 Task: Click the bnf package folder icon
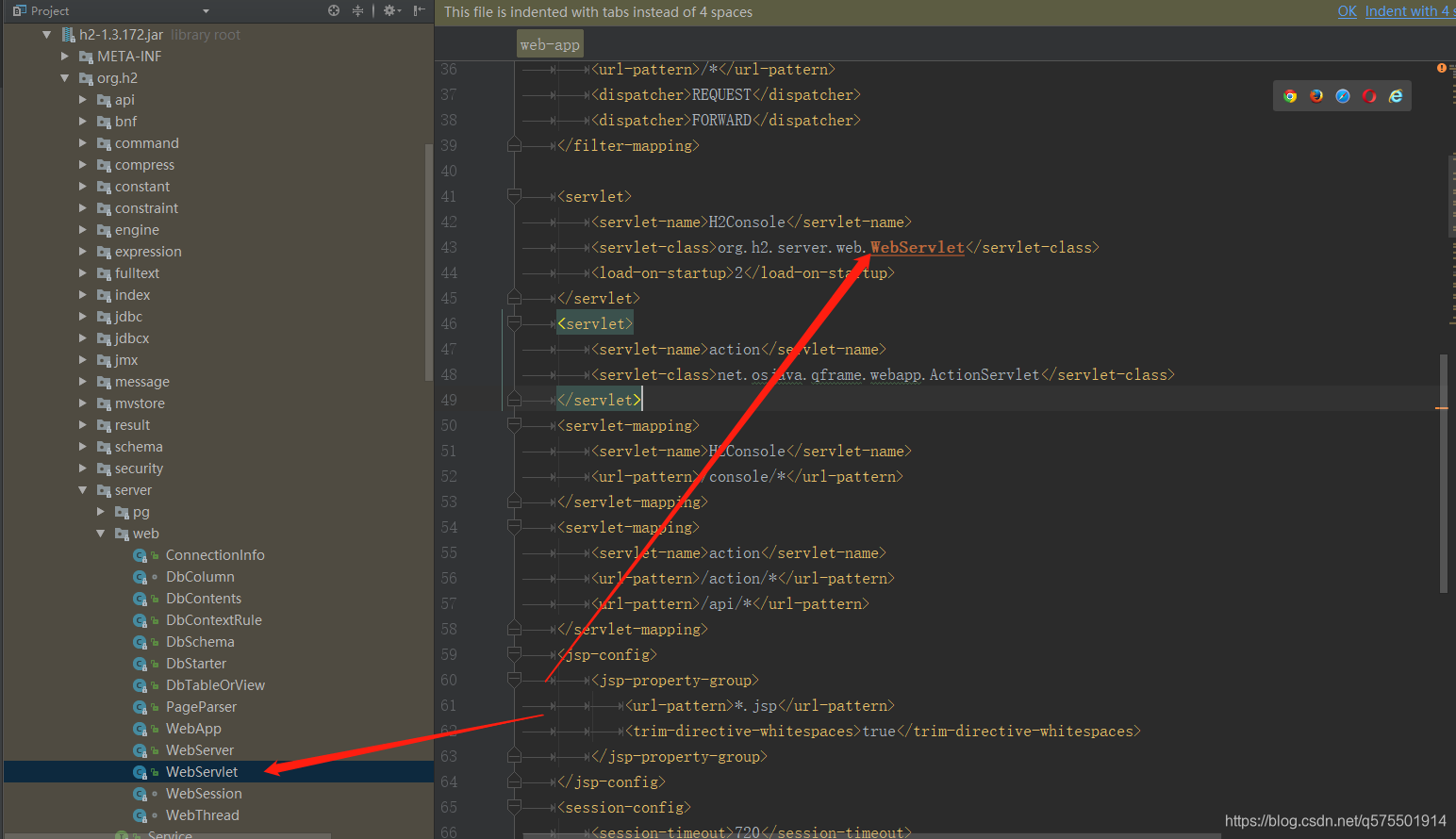pos(104,123)
